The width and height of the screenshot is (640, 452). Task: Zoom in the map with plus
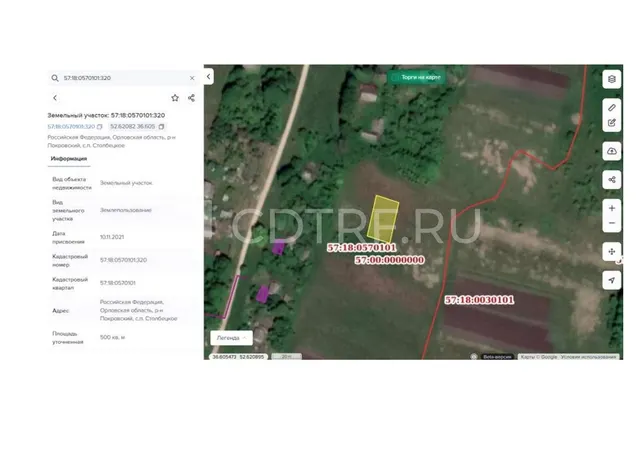coord(611,208)
